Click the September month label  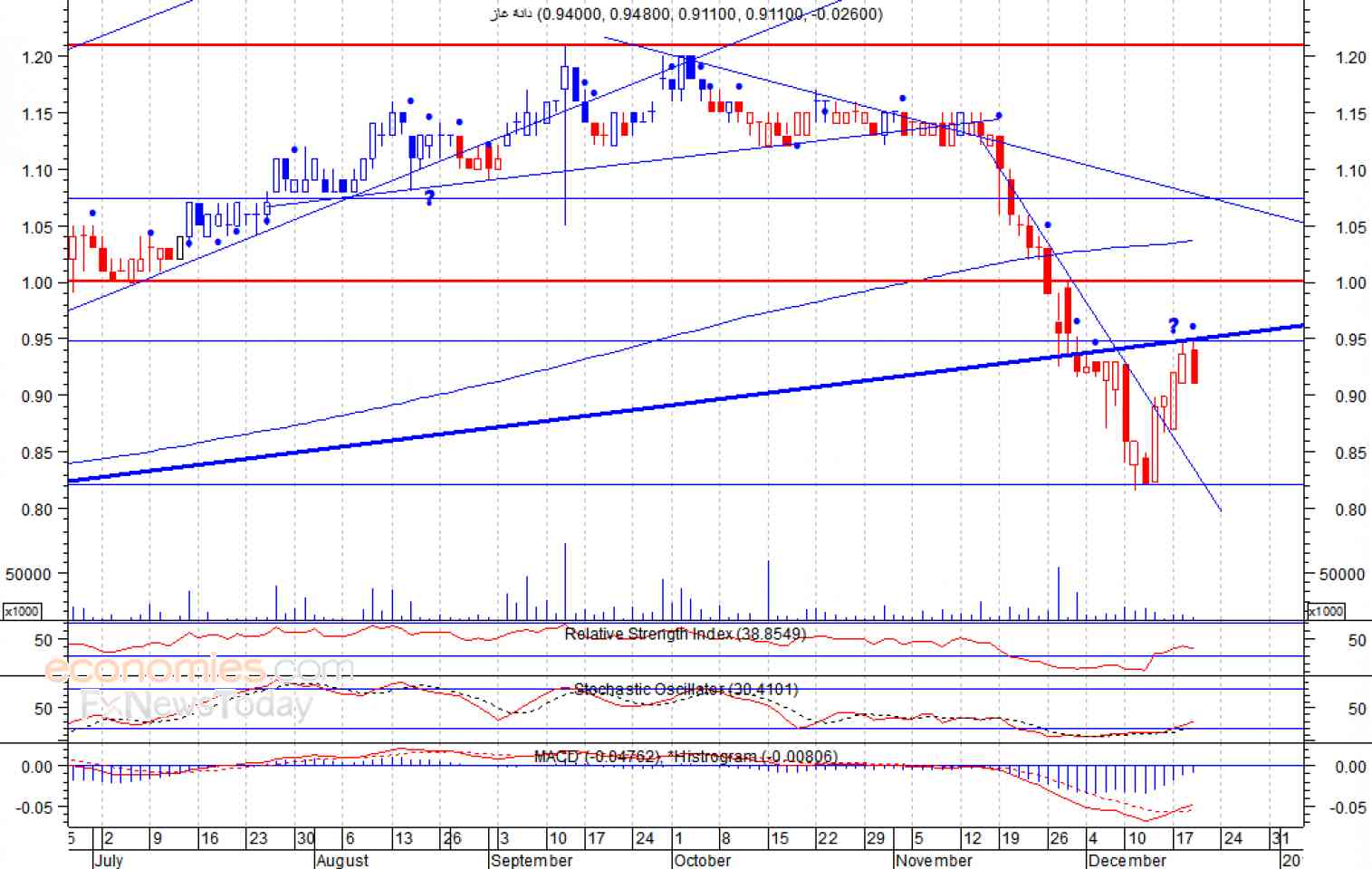click(x=532, y=860)
